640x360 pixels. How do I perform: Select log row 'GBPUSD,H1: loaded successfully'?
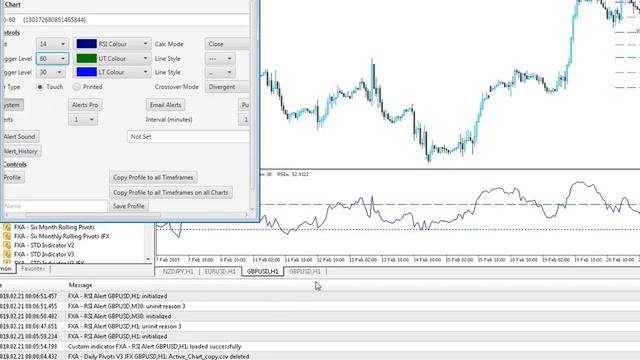320,347
